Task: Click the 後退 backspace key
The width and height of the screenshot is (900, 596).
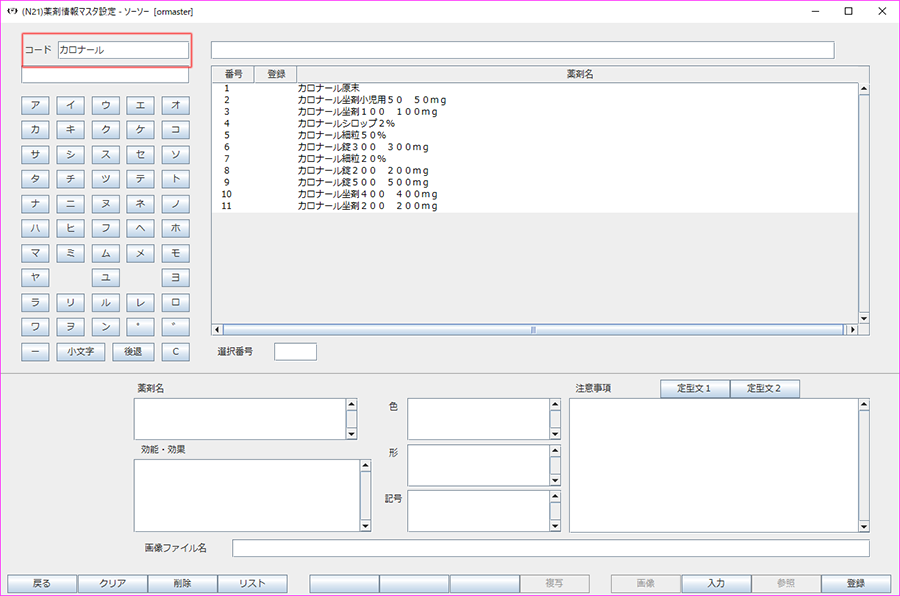Action: point(133,352)
